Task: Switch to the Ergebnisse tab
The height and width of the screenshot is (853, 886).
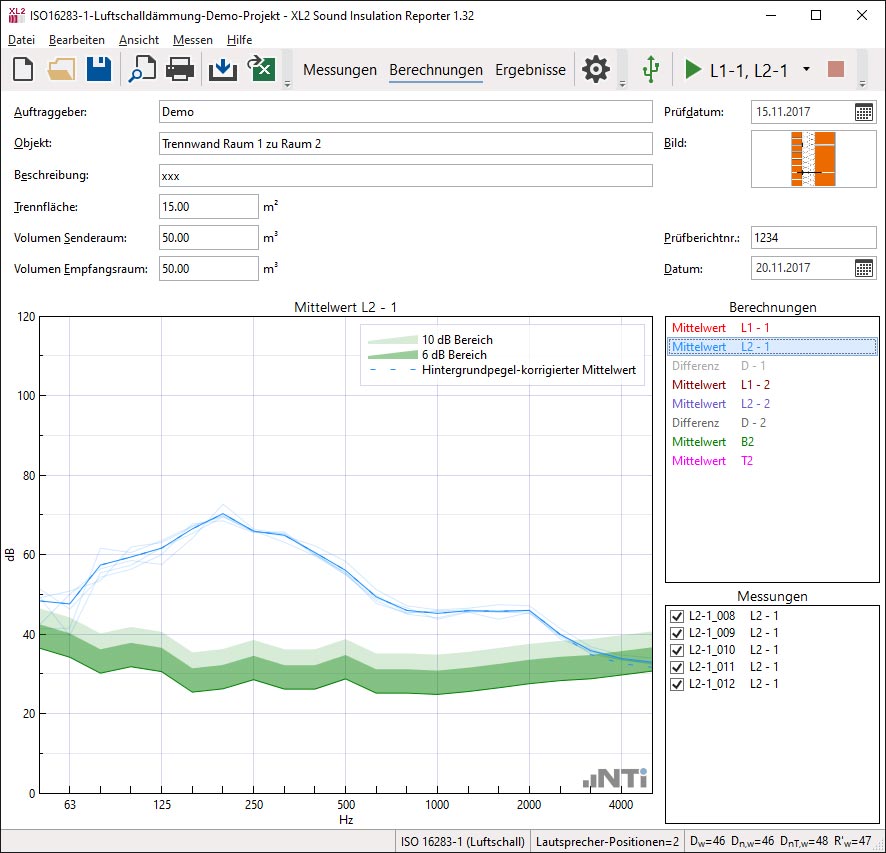Action: click(x=530, y=70)
